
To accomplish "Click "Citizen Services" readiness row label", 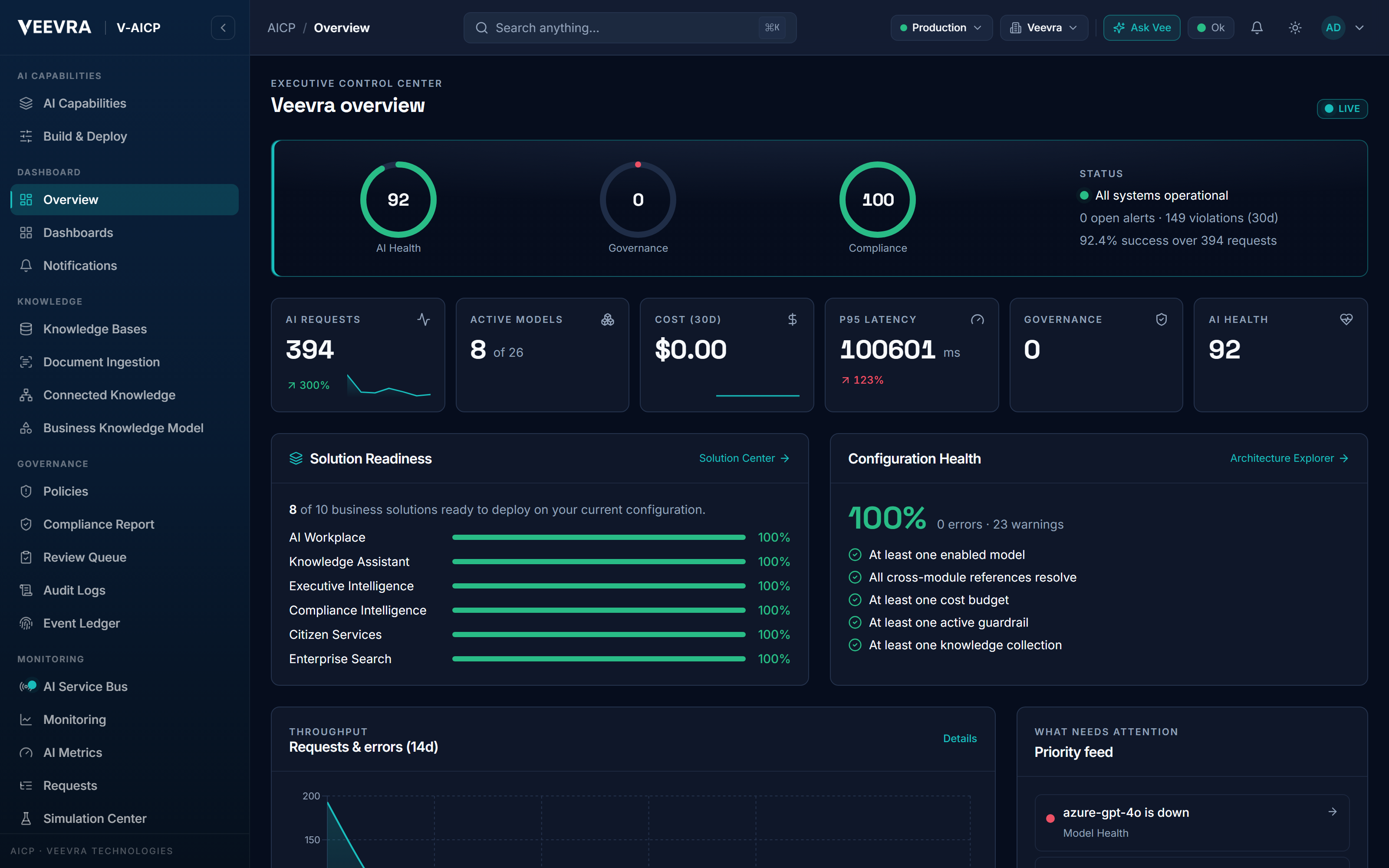I will coord(335,635).
